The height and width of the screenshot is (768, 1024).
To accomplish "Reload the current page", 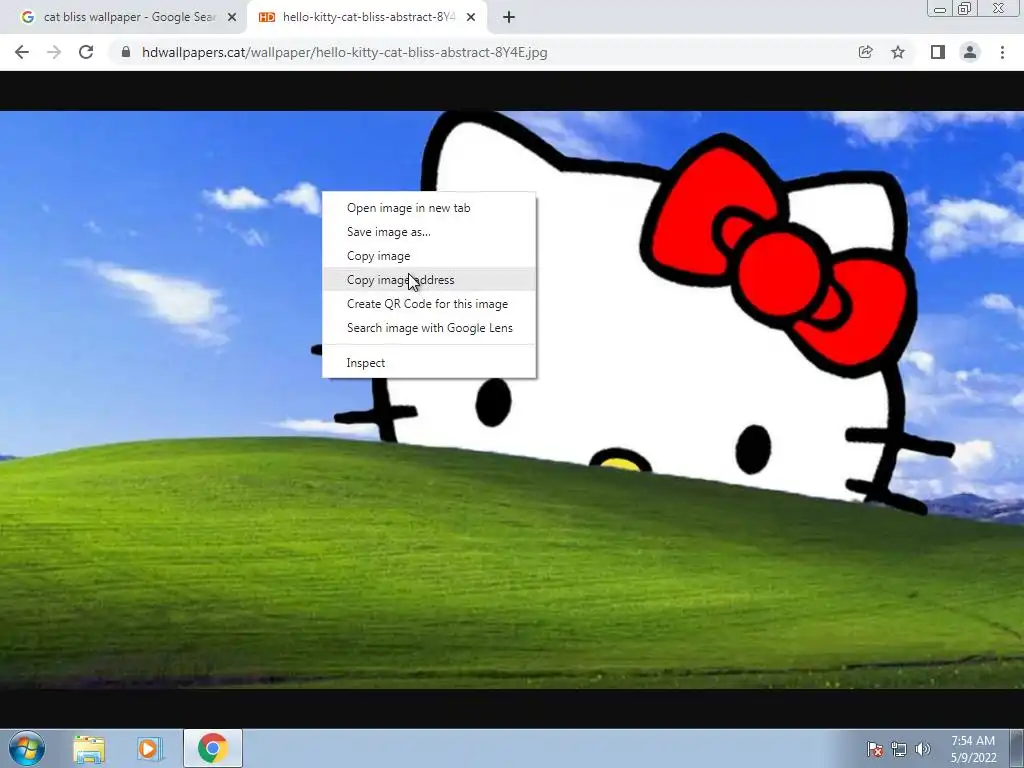I will 86,52.
